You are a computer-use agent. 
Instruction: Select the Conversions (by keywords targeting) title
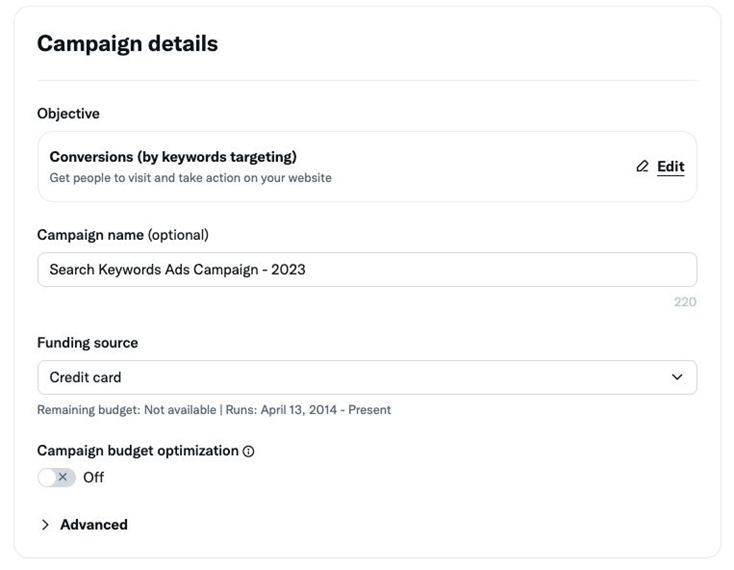(173, 157)
